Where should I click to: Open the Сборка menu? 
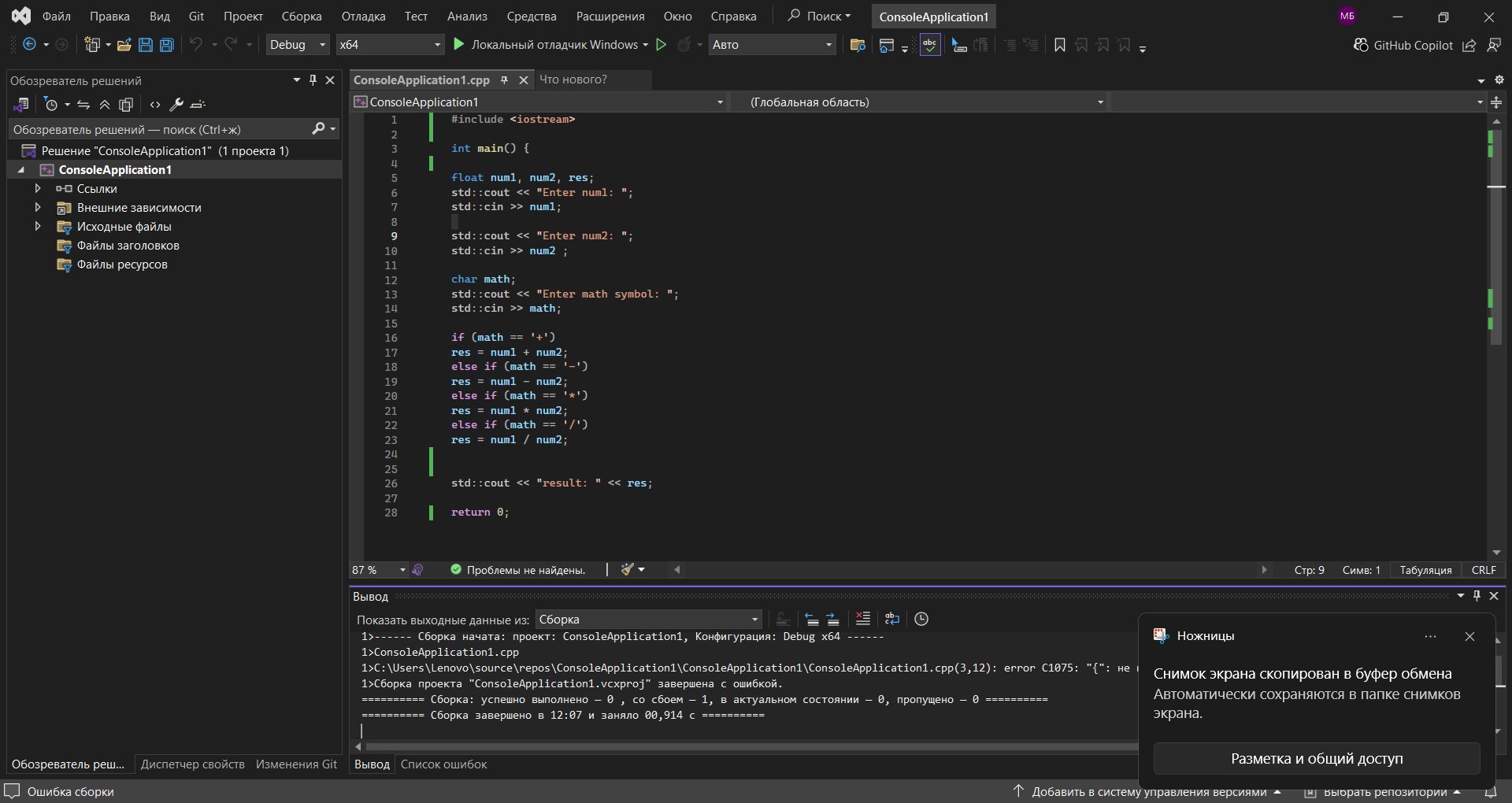302,16
